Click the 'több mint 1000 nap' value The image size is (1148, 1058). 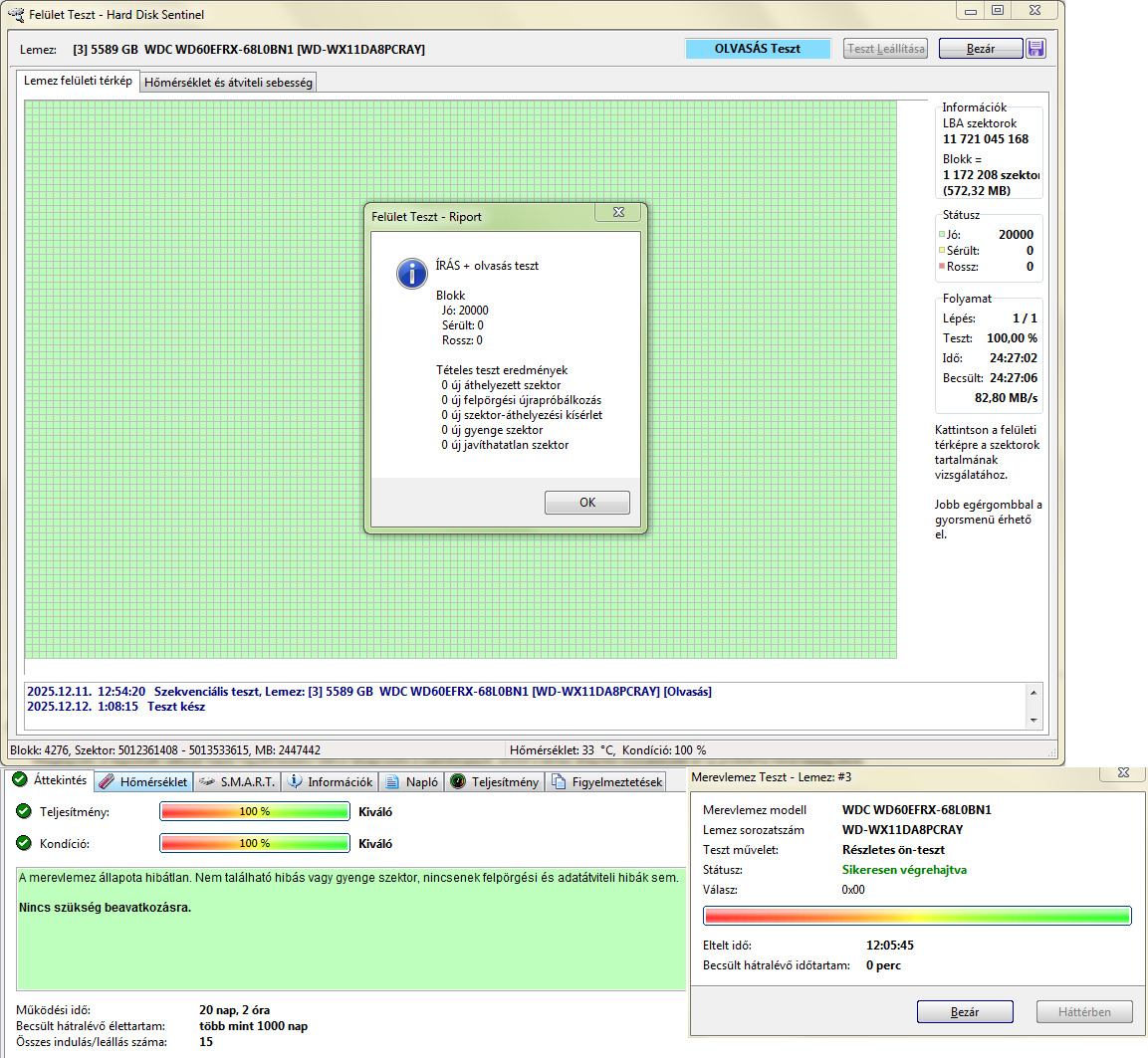253,1026
